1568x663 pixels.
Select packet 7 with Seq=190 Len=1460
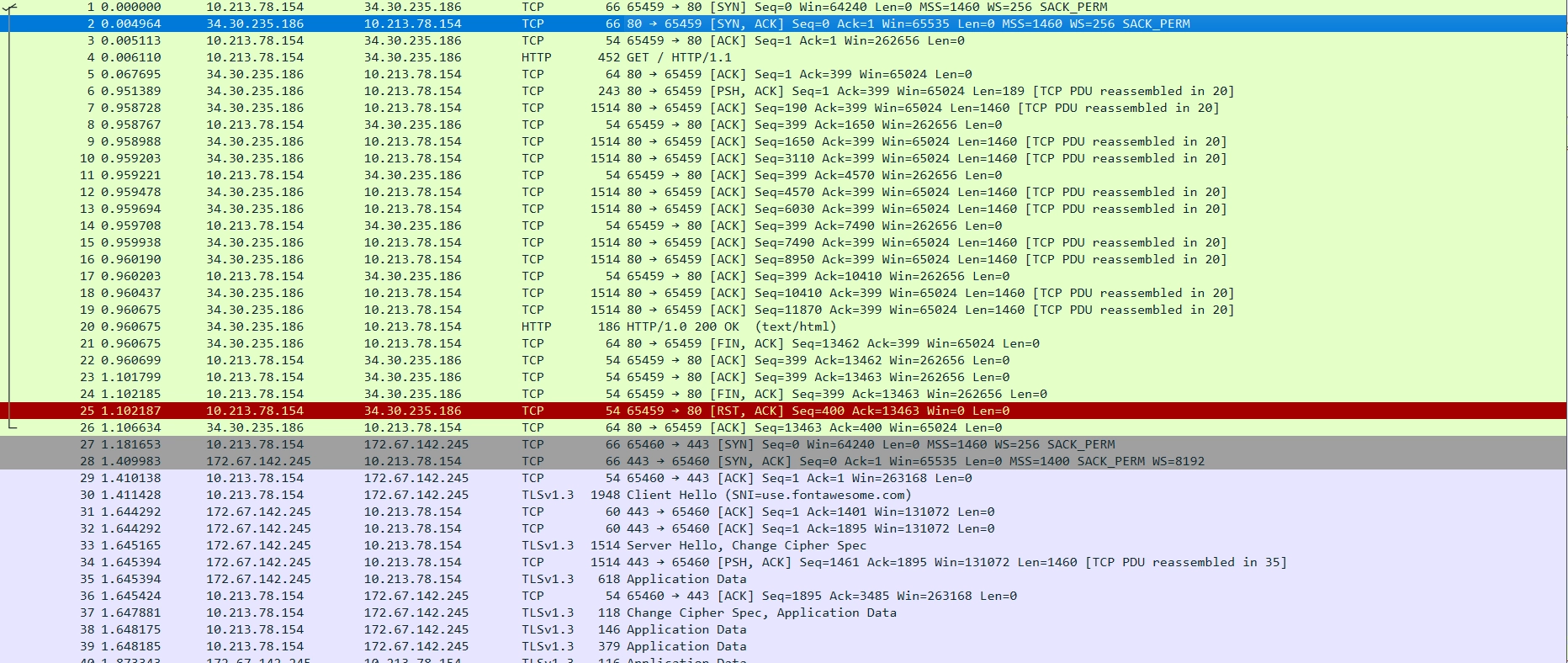[784, 108]
